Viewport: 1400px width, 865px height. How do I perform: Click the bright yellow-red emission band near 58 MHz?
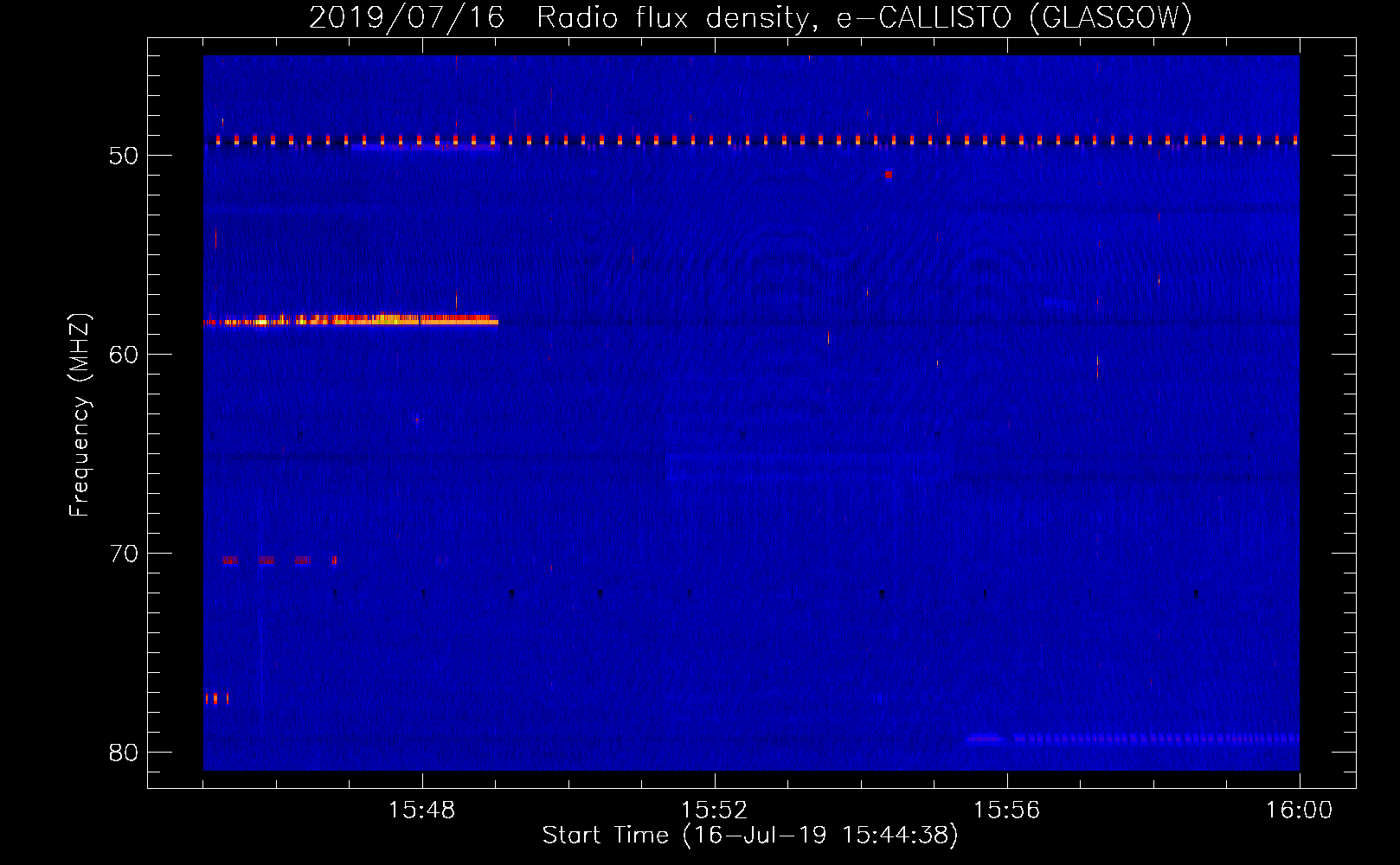coord(350,320)
